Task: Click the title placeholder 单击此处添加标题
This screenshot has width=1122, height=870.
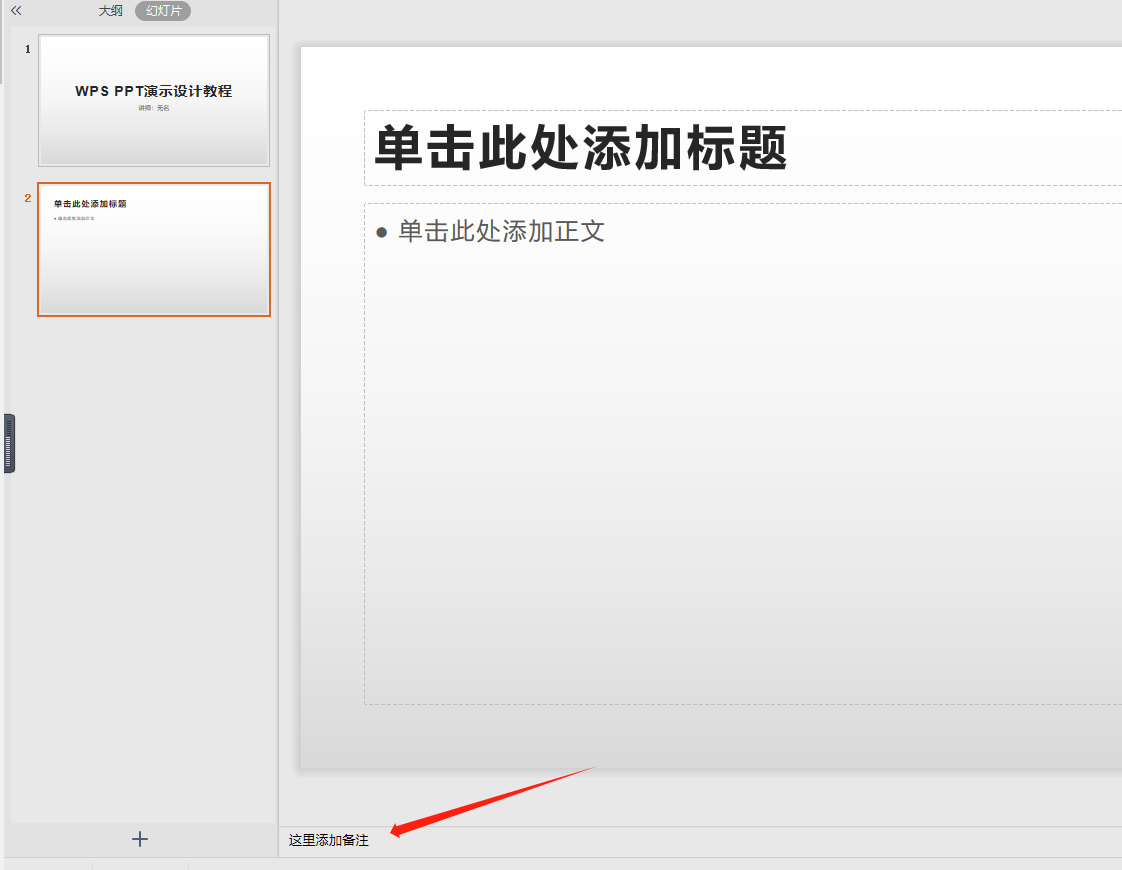Action: pyautogui.click(x=743, y=148)
